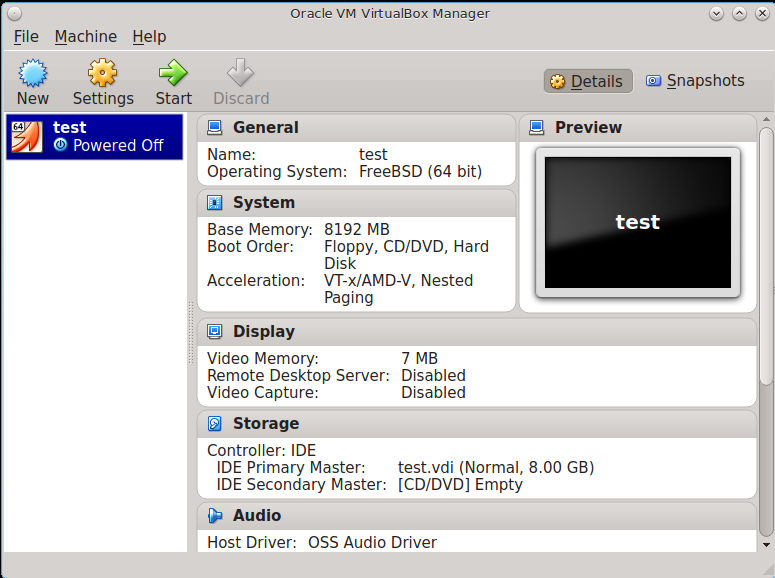Viewport: 775px width, 578px height.
Task: Click the Storage section disk icon
Action: pos(215,424)
